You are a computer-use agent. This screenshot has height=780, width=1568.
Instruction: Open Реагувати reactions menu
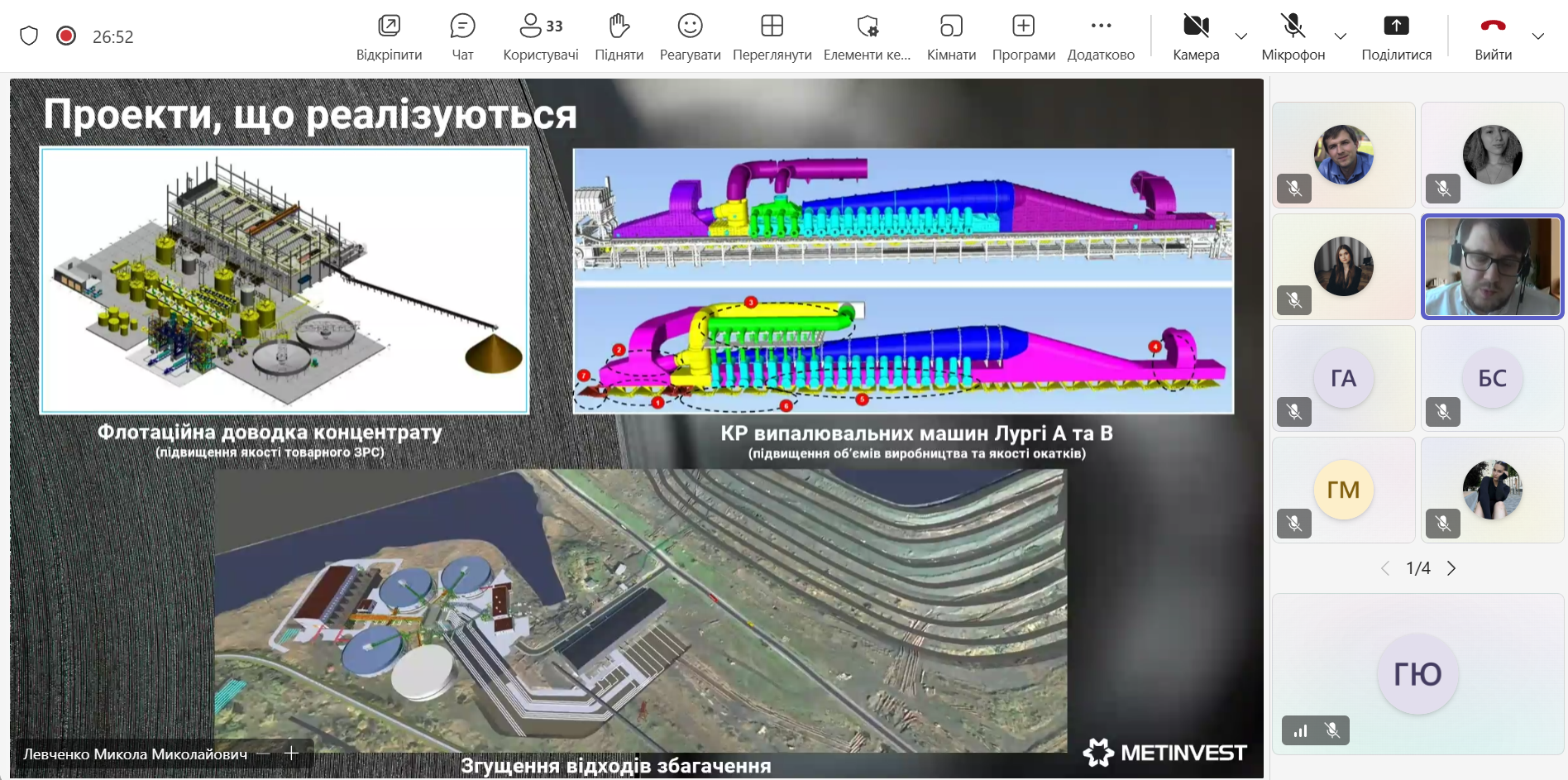[x=690, y=36]
